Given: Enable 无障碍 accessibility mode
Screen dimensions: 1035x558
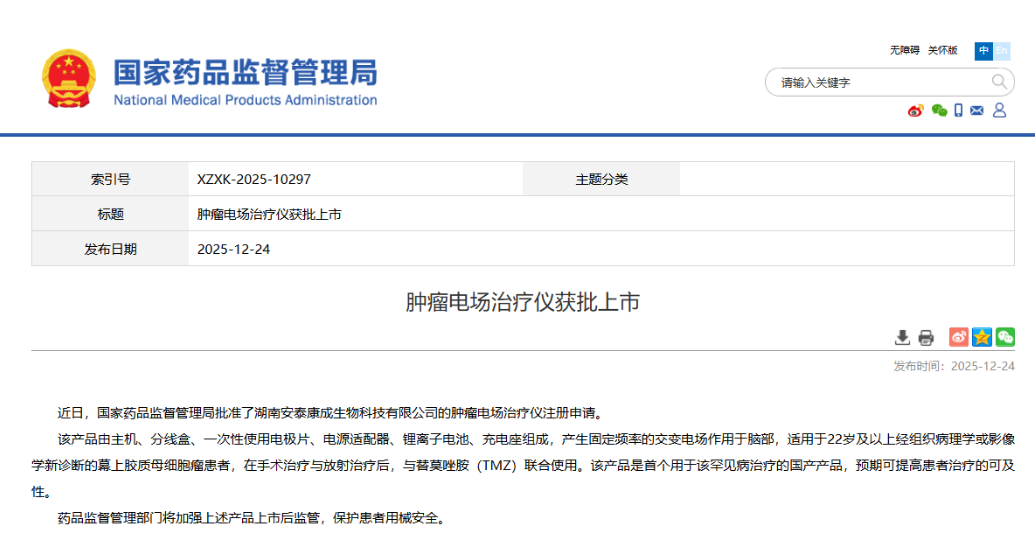Looking at the screenshot, I should coord(904,50).
